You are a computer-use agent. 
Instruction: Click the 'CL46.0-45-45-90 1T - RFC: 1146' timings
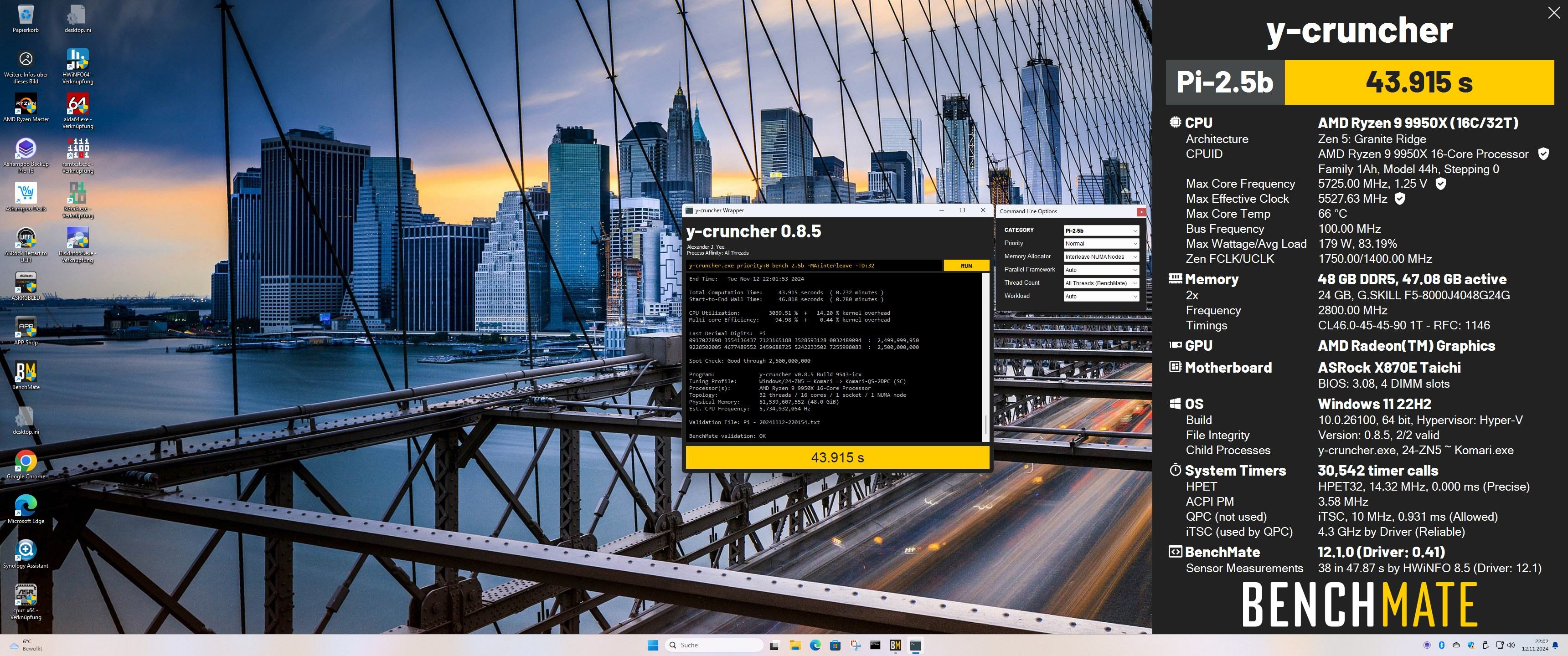tap(1403, 325)
